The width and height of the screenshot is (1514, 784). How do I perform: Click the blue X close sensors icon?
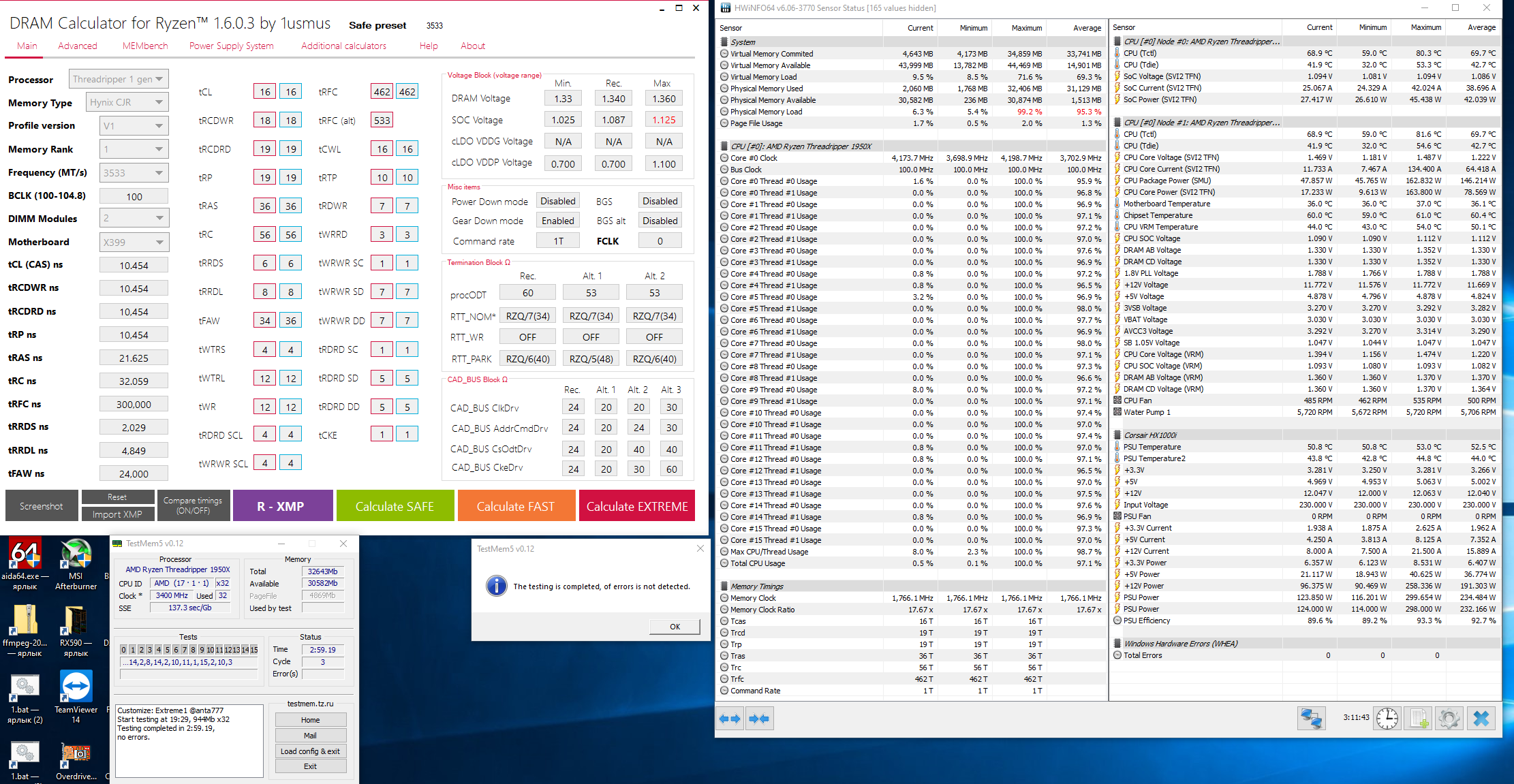[1481, 719]
